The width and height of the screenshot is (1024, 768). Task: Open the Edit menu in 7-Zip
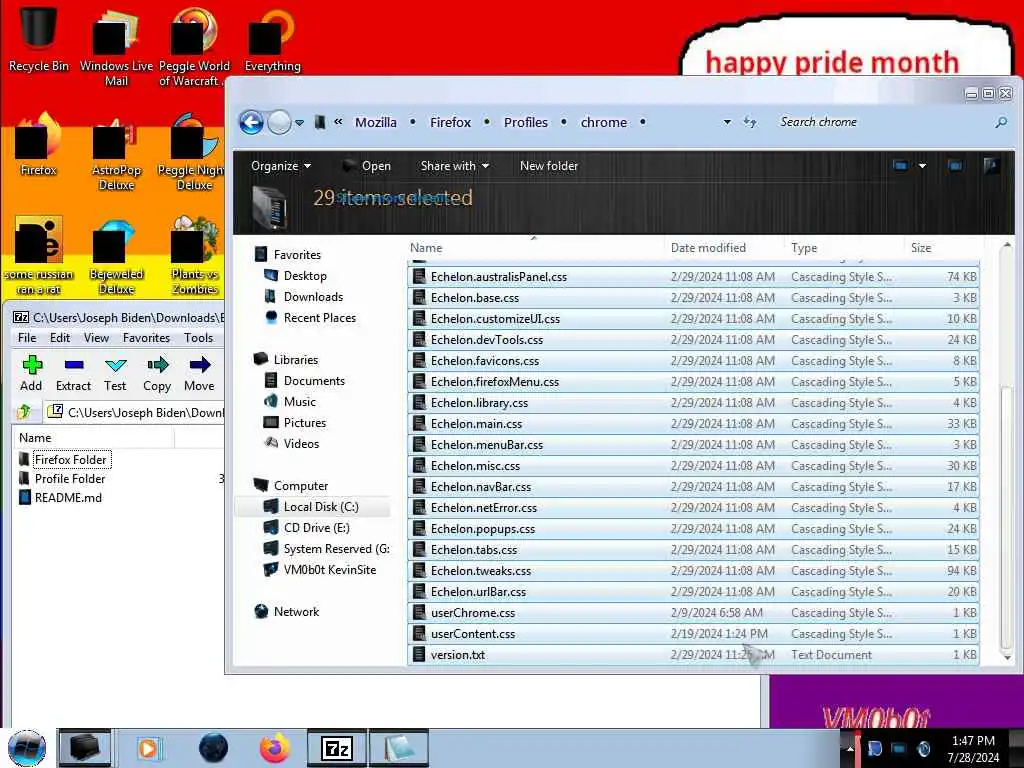(x=59, y=338)
